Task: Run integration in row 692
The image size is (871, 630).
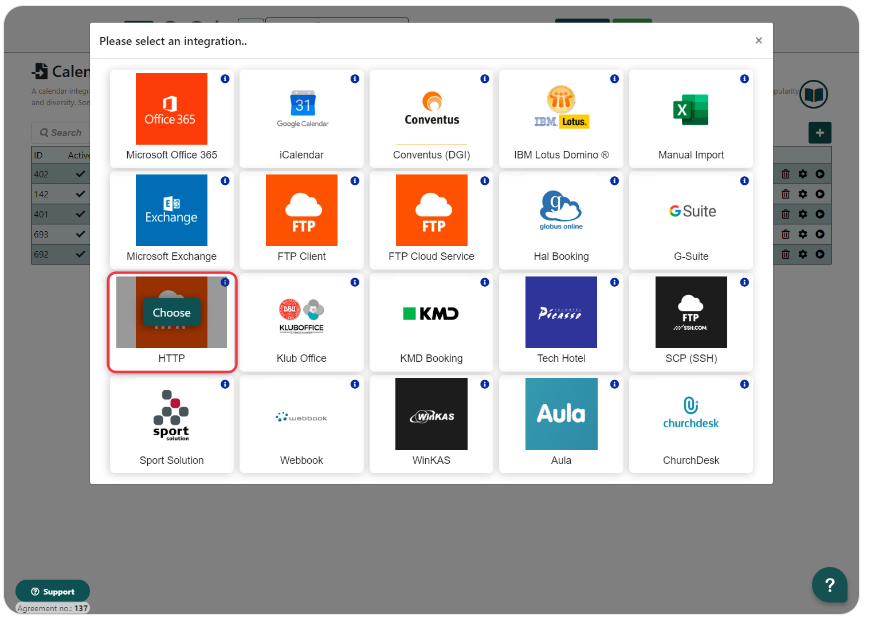Action: coord(820,254)
